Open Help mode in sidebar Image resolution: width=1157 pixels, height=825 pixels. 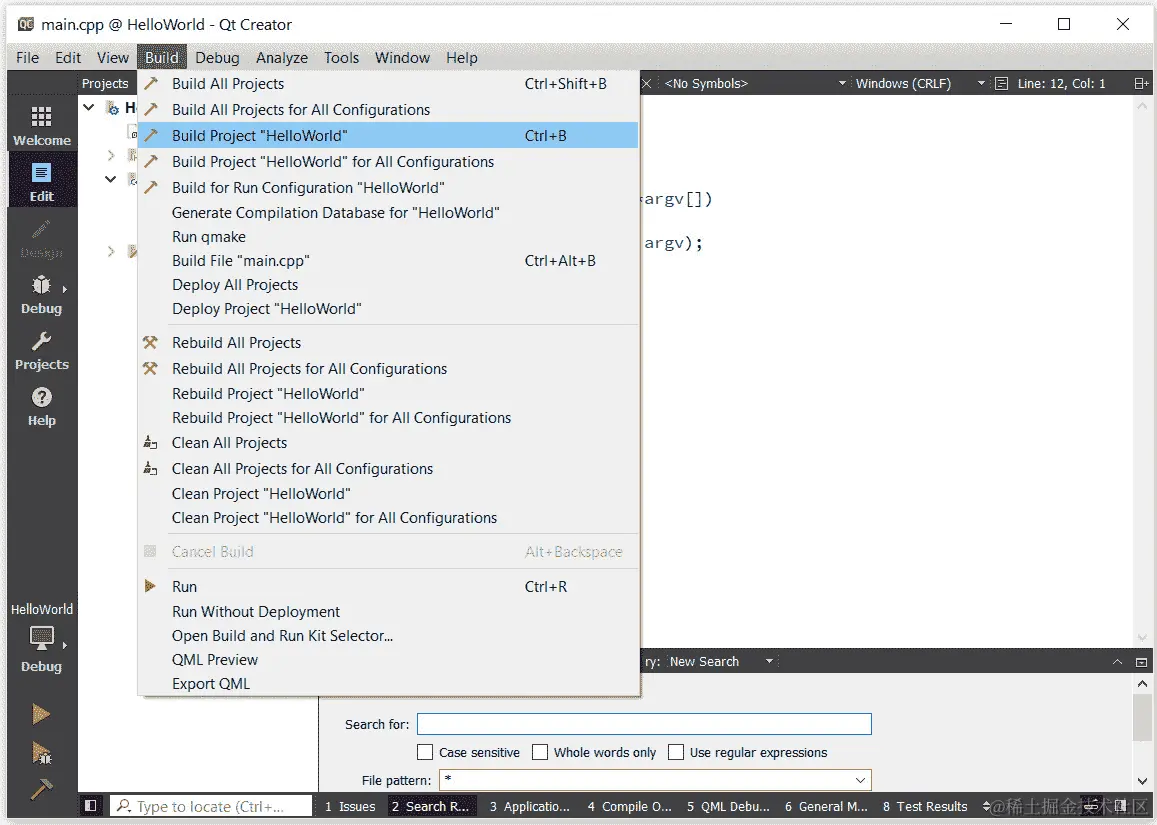pos(41,407)
